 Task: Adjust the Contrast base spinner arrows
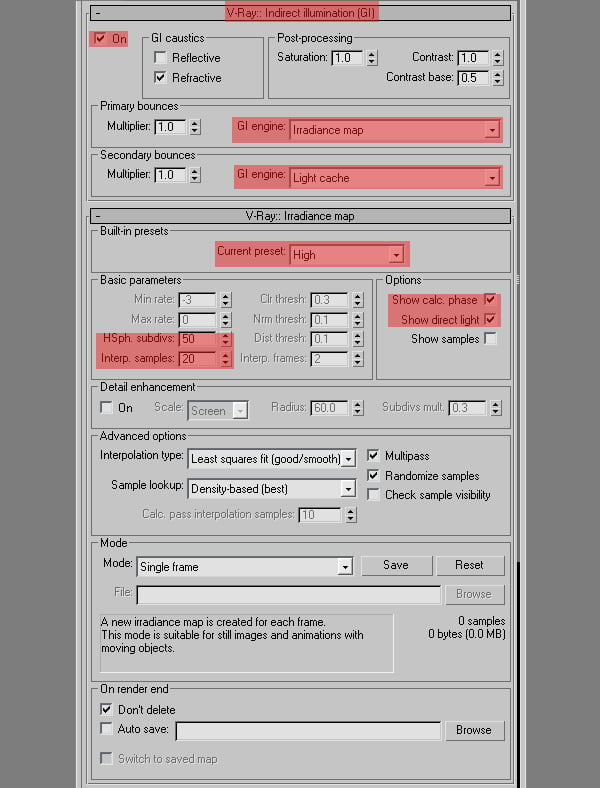click(x=497, y=78)
